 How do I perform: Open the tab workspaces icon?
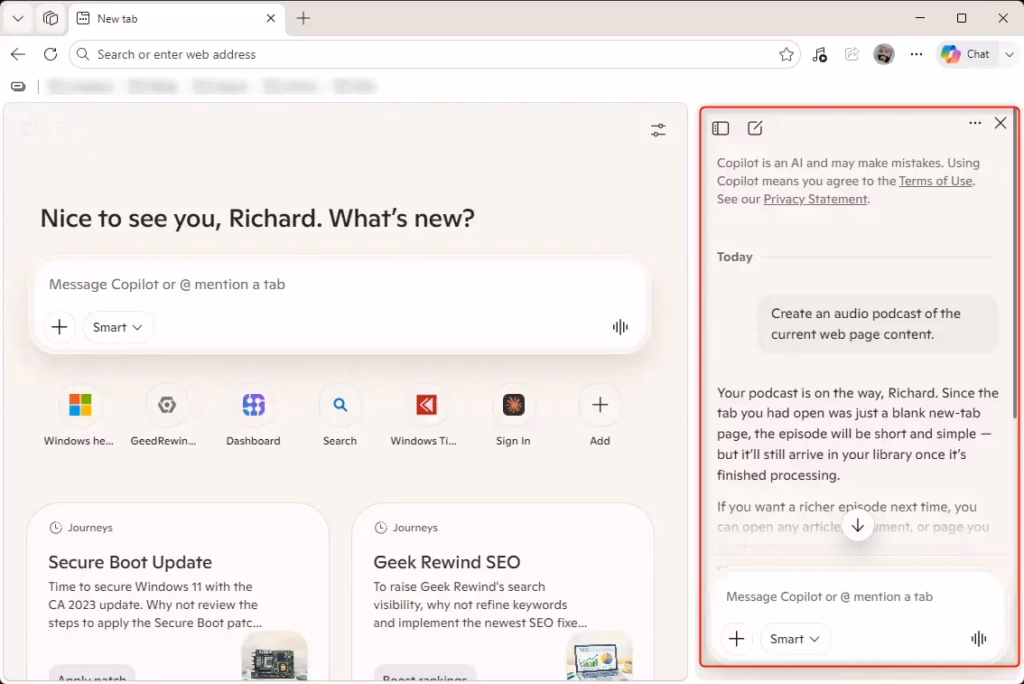(x=50, y=18)
